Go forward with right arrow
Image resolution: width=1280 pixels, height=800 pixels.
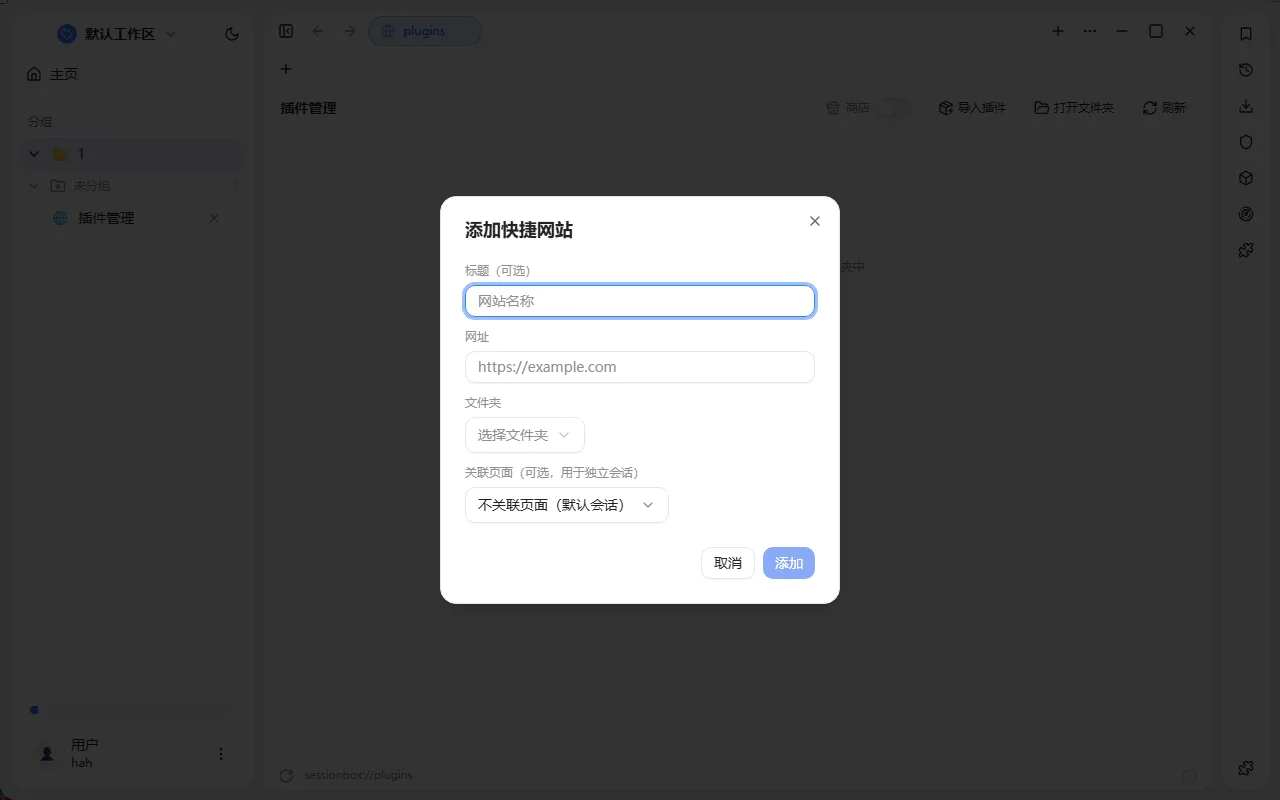coord(350,31)
